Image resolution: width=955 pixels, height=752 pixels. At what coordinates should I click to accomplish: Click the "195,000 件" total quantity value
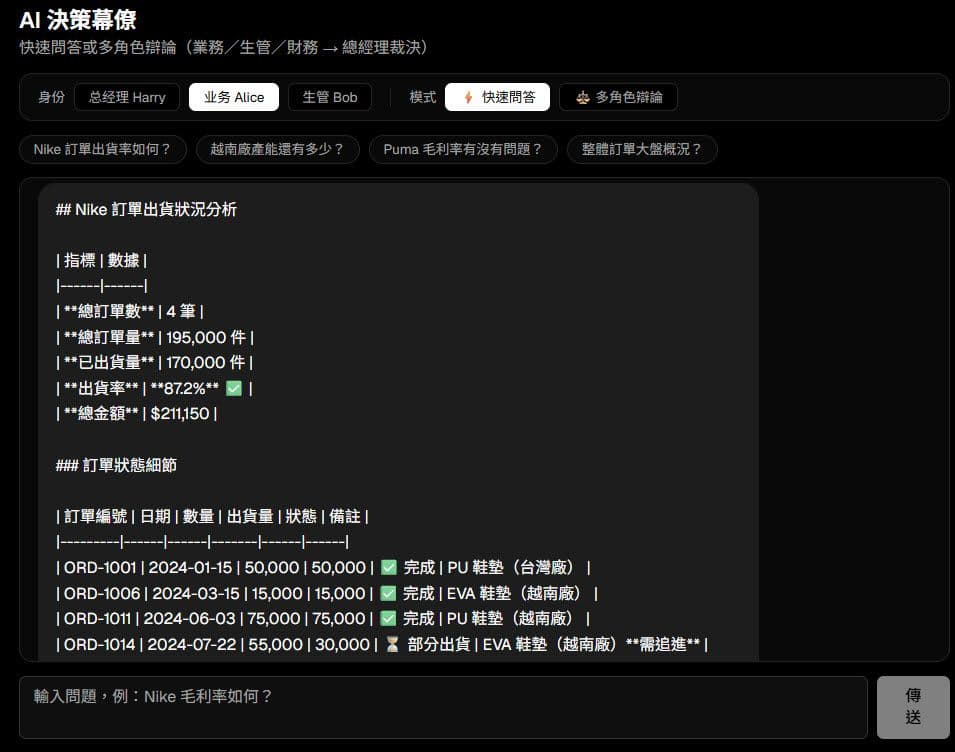tap(206, 337)
